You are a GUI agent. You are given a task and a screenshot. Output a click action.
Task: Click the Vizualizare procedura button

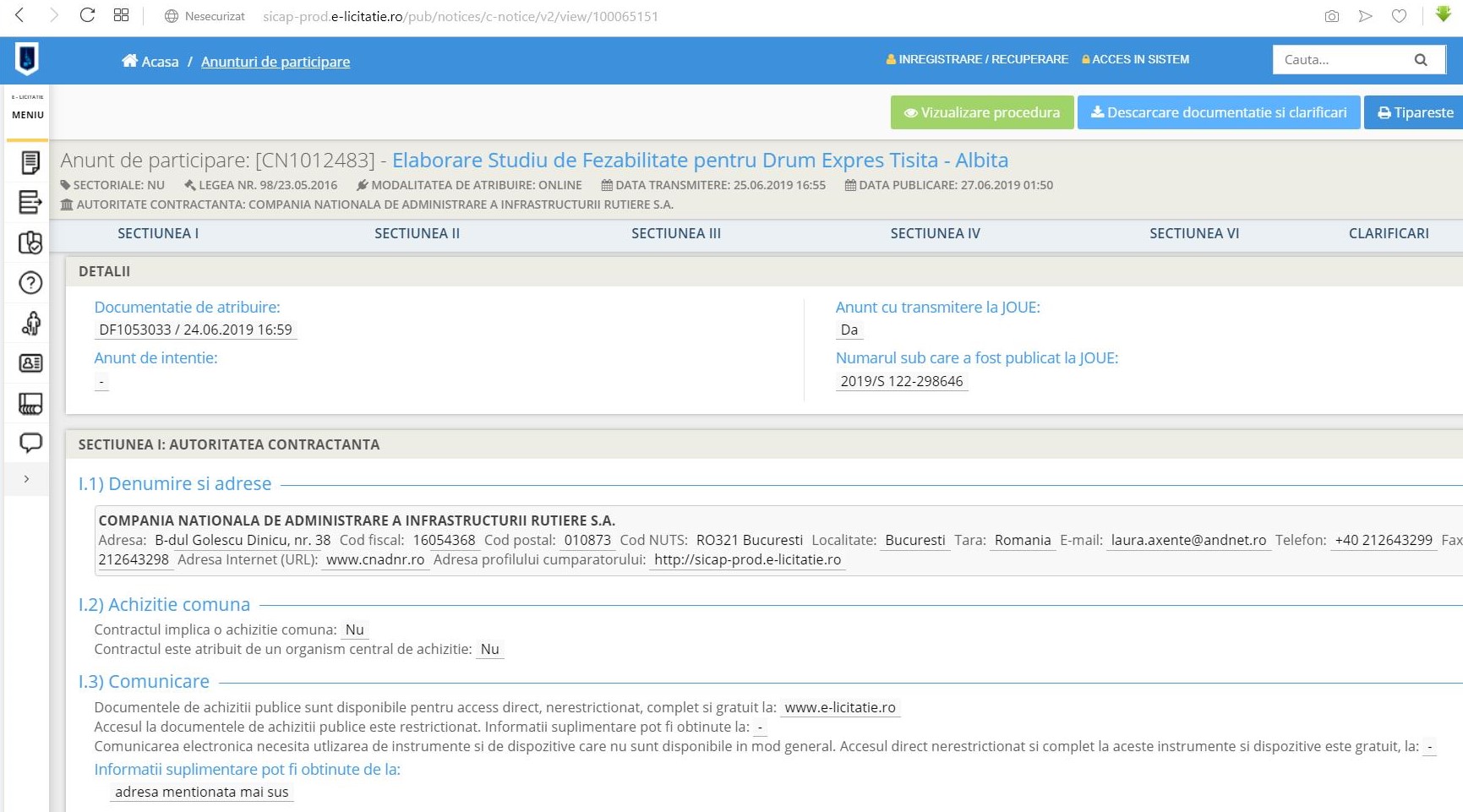pyautogui.click(x=981, y=112)
